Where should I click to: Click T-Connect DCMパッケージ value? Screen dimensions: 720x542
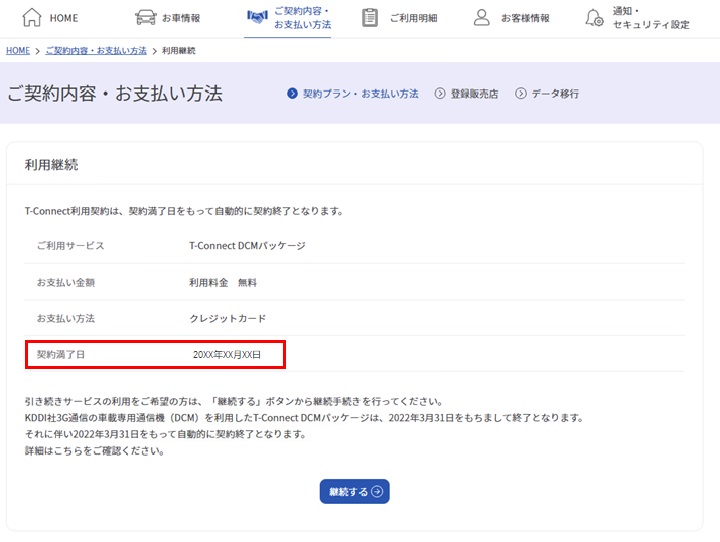point(247,246)
